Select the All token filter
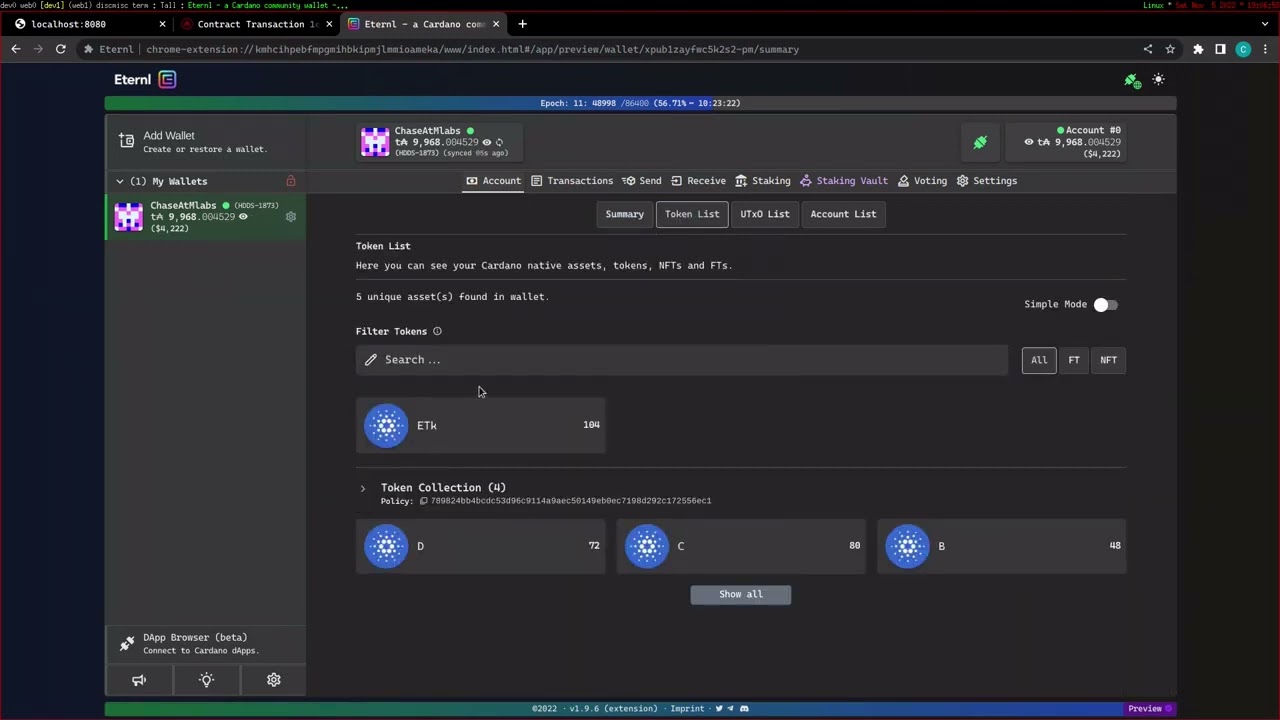Viewport: 1280px width, 720px height. tap(1039, 360)
